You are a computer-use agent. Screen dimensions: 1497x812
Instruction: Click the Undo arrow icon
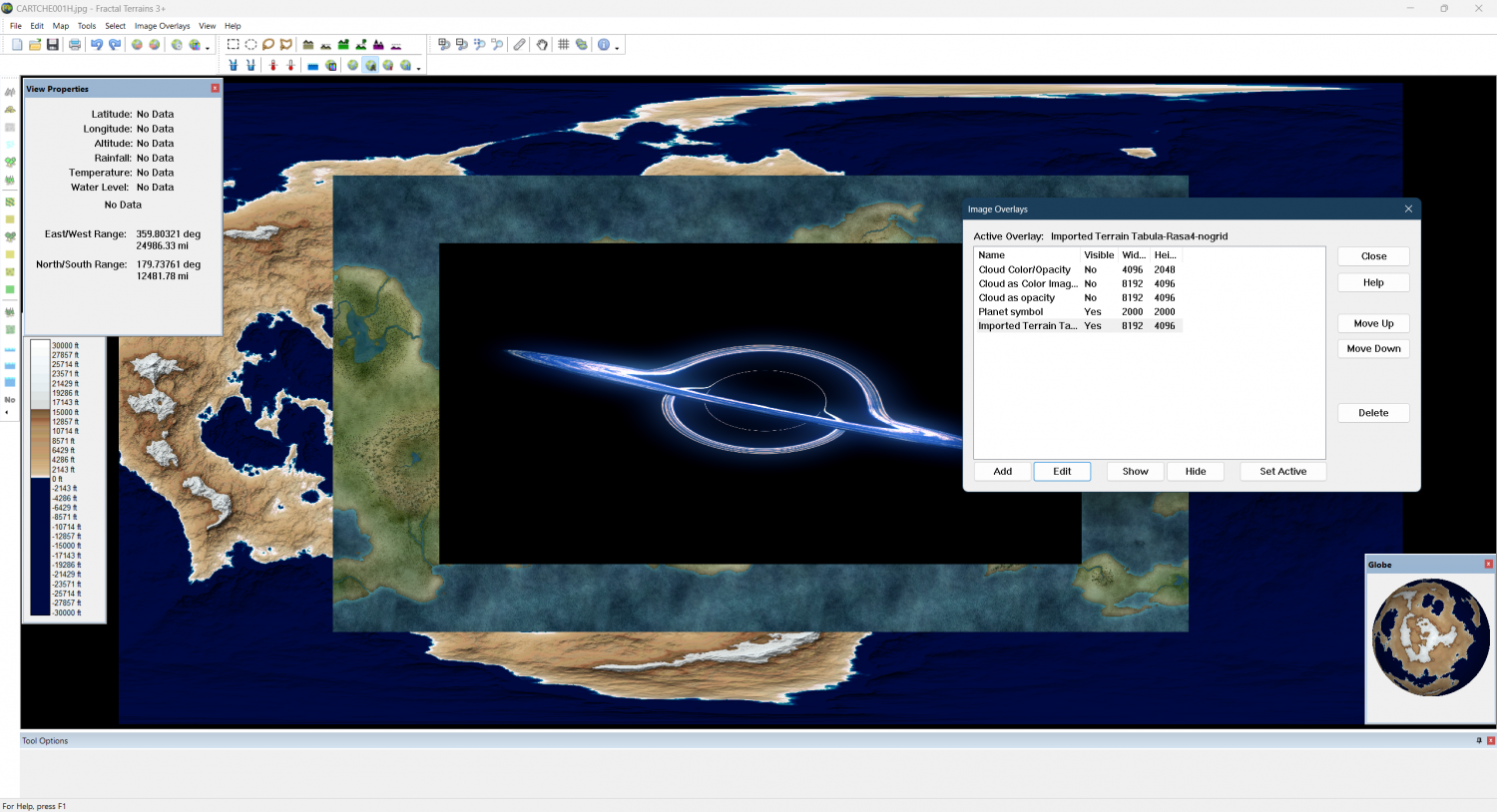tap(97, 45)
